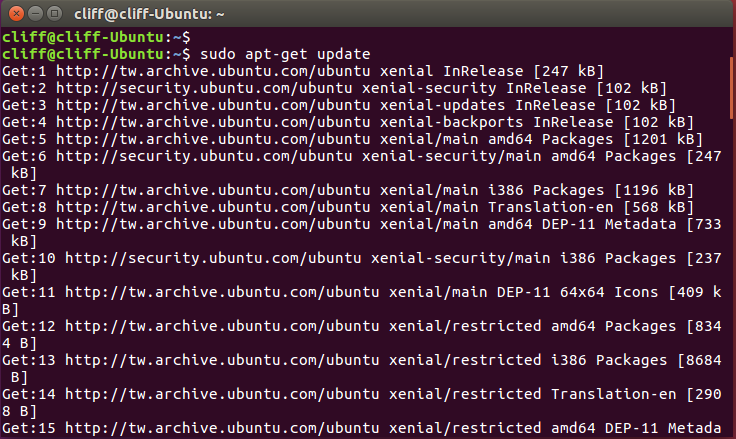Minimize the terminal window

(x=36, y=14)
